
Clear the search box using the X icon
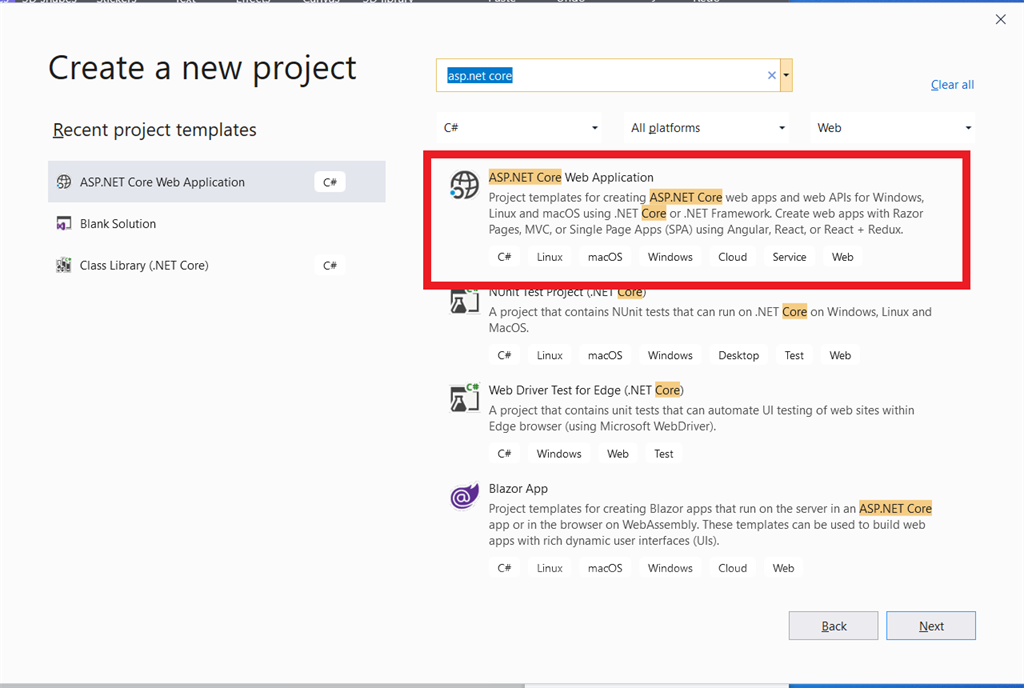(771, 74)
